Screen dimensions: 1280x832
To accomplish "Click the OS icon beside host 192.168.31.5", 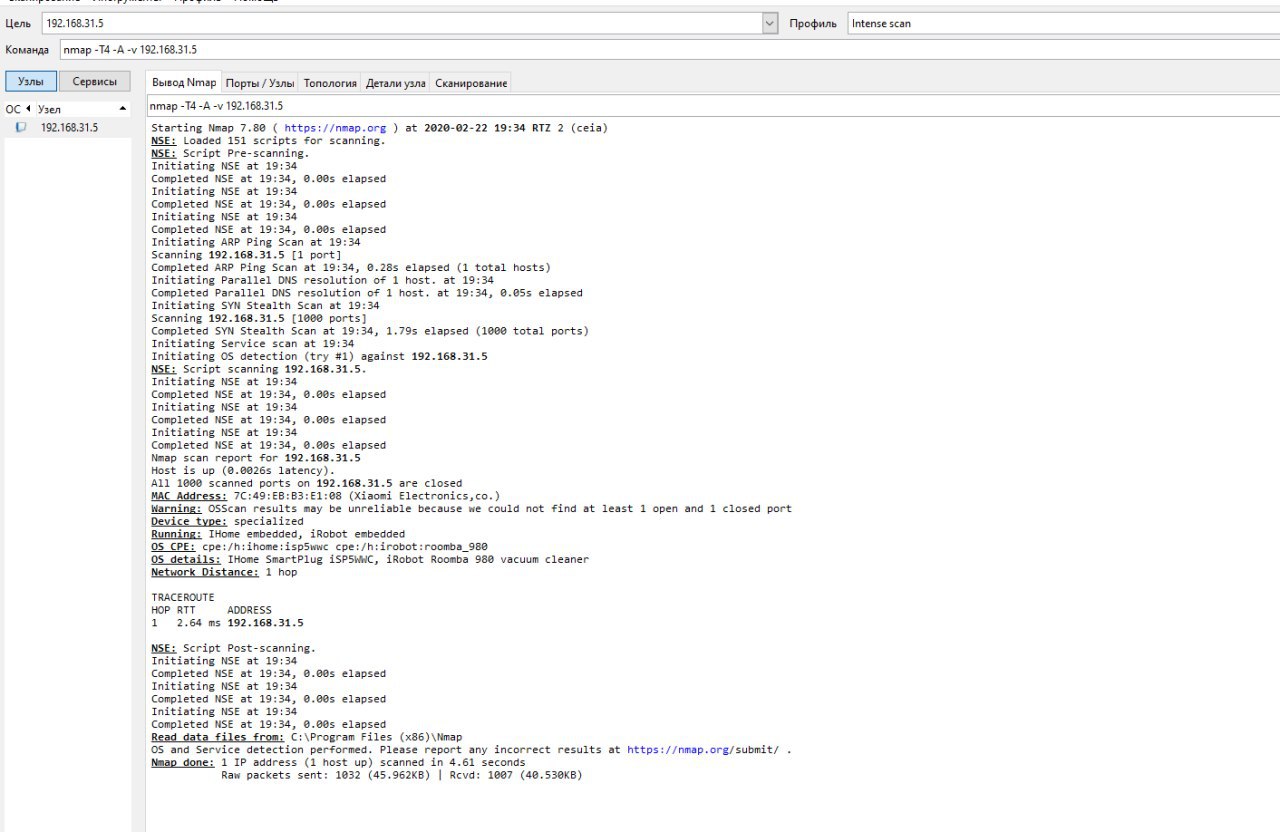I will pos(21,127).
